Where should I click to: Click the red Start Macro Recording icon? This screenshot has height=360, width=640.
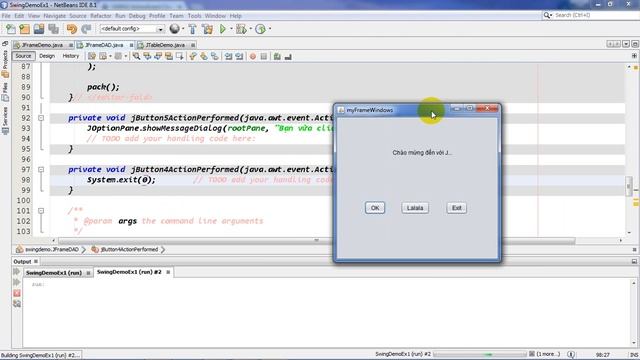(x=253, y=56)
